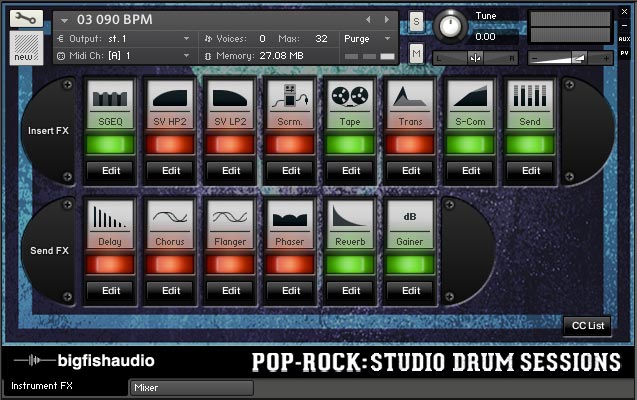Image resolution: width=637 pixels, height=400 pixels.
Task: Edit the Reverb effect settings
Action: pos(350,291)
